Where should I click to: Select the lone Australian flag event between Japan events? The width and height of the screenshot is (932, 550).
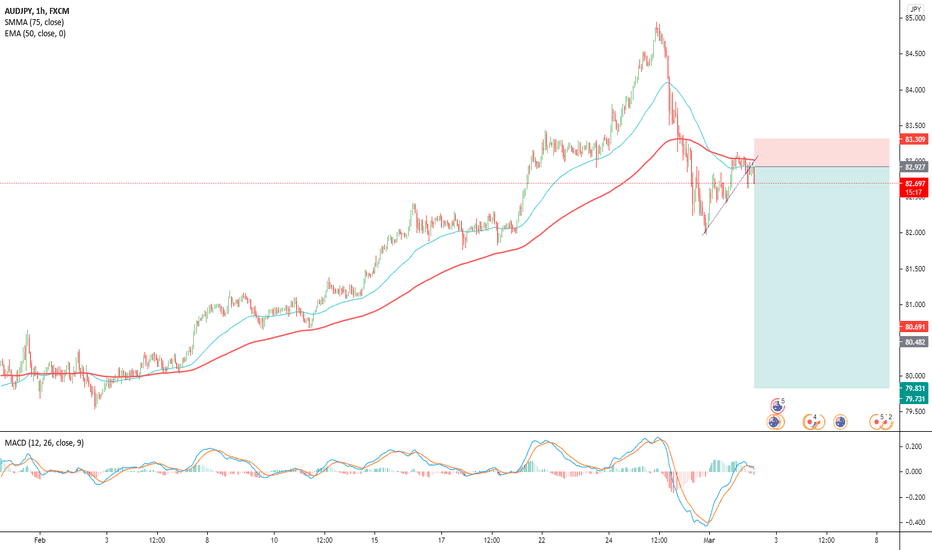pyautogui.click(x=840, y=422)
